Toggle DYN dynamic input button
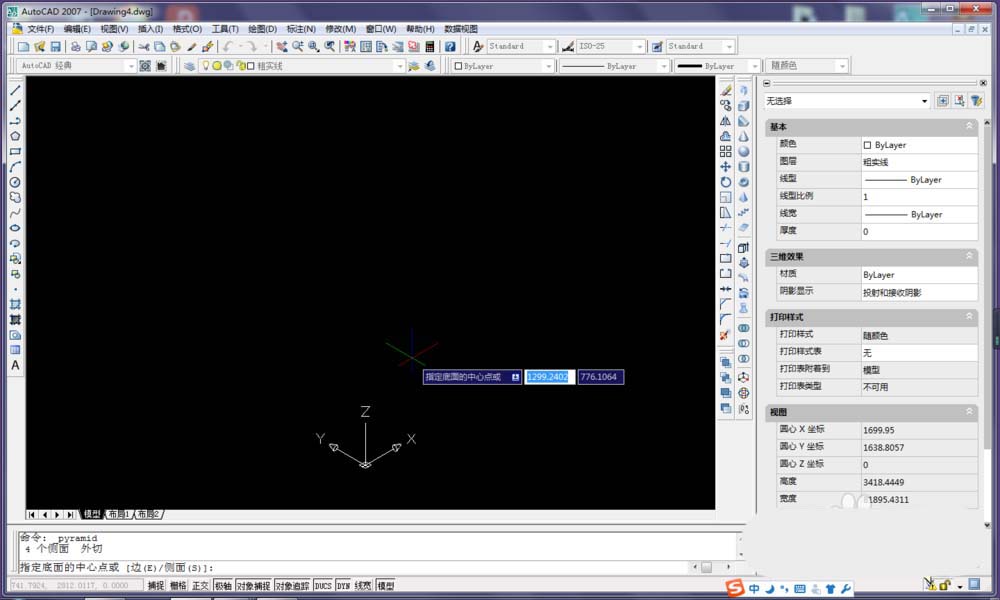 [x=343, y=586]
